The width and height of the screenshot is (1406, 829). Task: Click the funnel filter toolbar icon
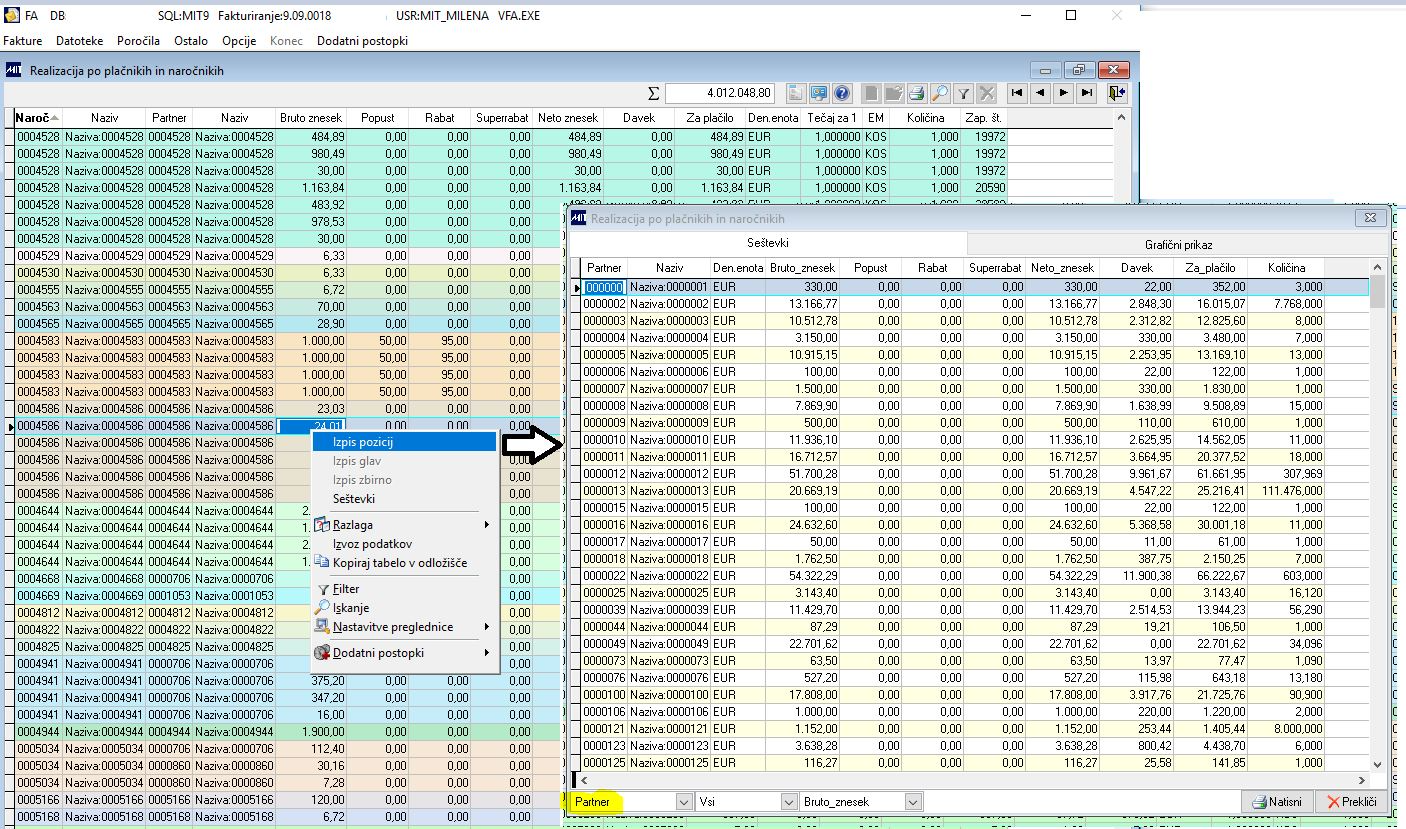pos(963,93)
